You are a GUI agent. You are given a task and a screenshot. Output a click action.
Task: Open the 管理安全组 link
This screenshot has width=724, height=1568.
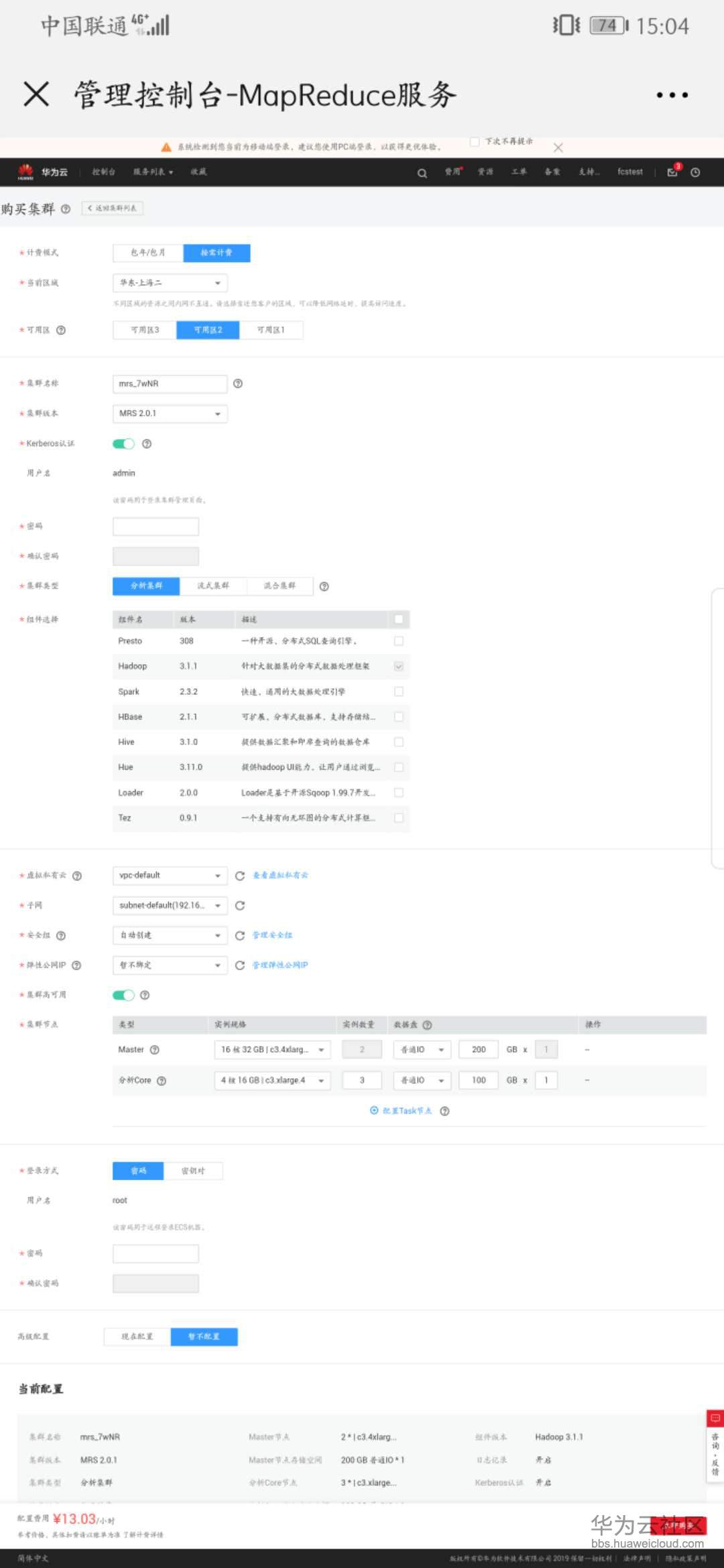pos(272,935)
